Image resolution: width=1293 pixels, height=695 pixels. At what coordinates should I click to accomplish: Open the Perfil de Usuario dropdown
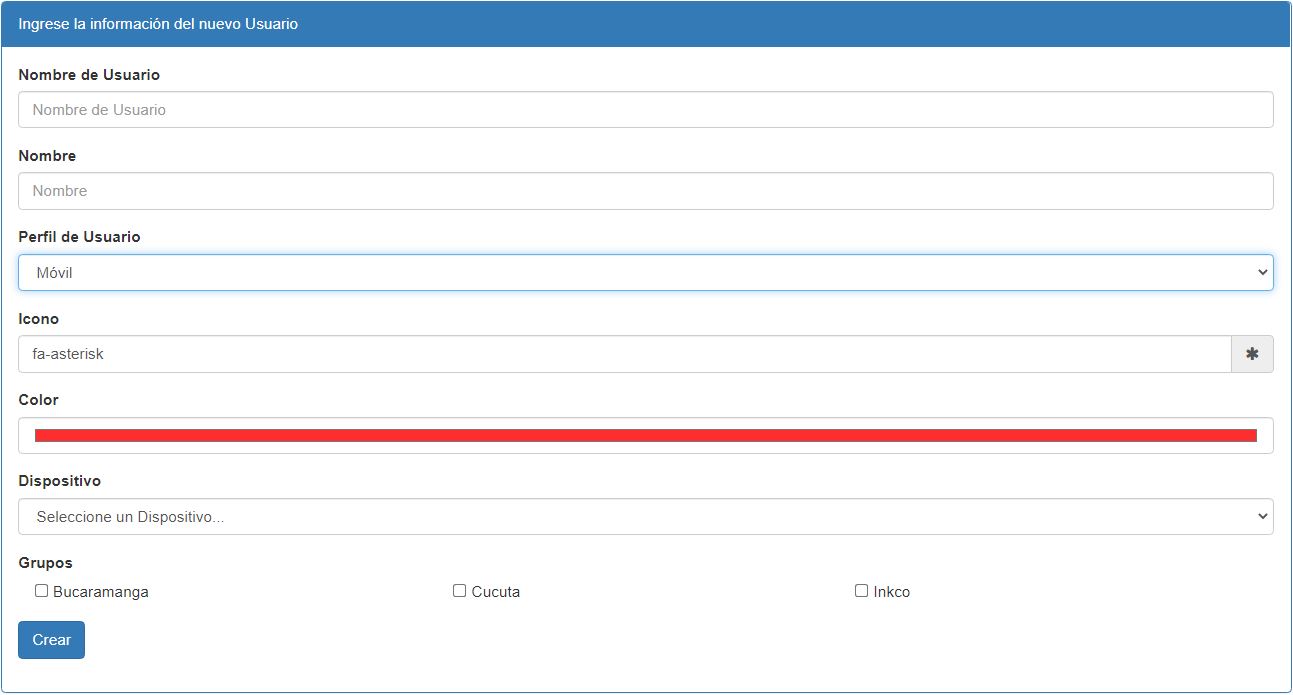pos(645,272)
